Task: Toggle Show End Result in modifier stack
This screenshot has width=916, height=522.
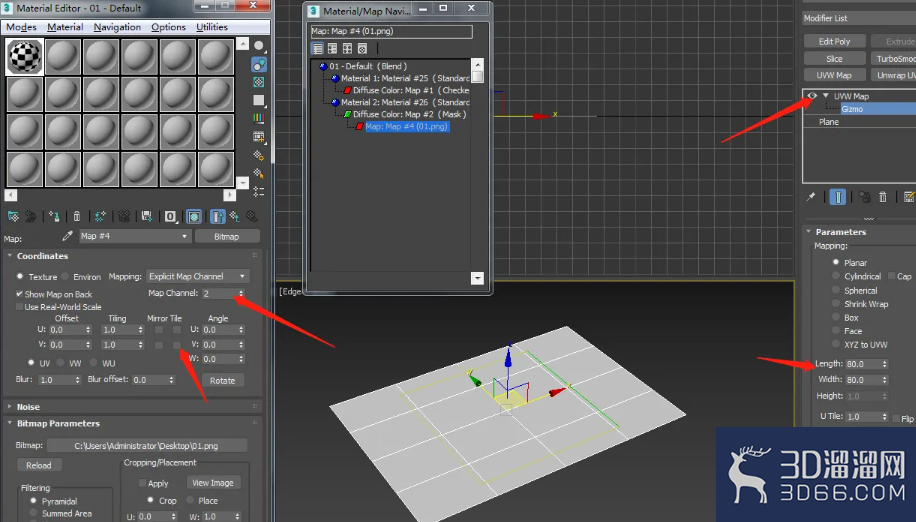Action: (x=838, y=197)
